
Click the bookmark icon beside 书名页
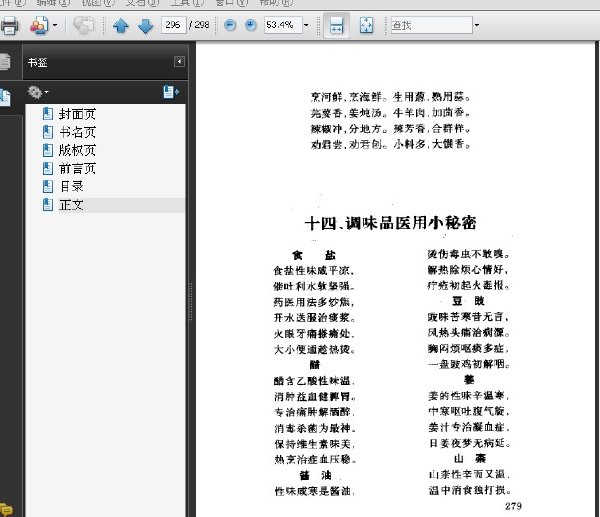tap(48, 132)
